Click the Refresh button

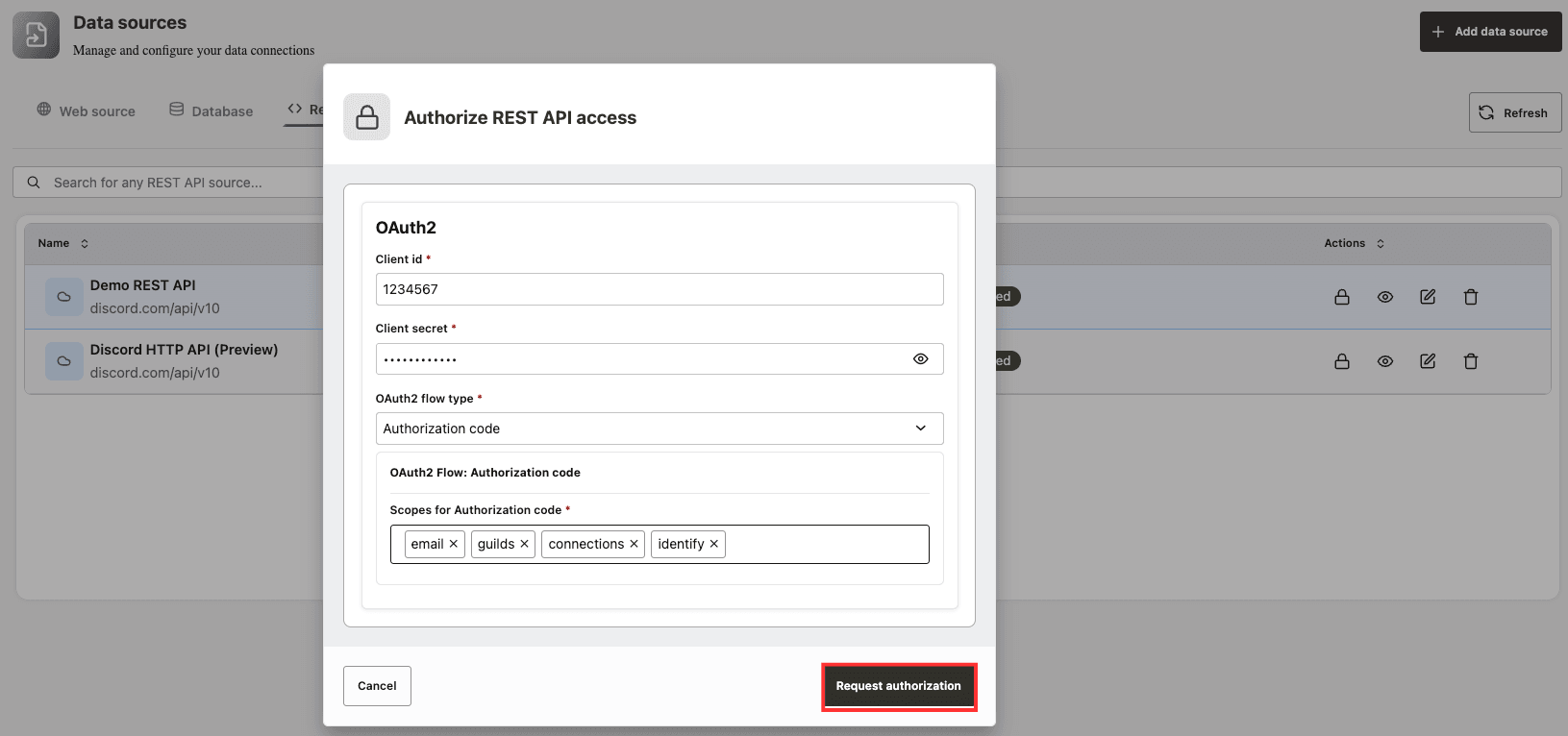pyautogui.click(x=1515, y=112)
